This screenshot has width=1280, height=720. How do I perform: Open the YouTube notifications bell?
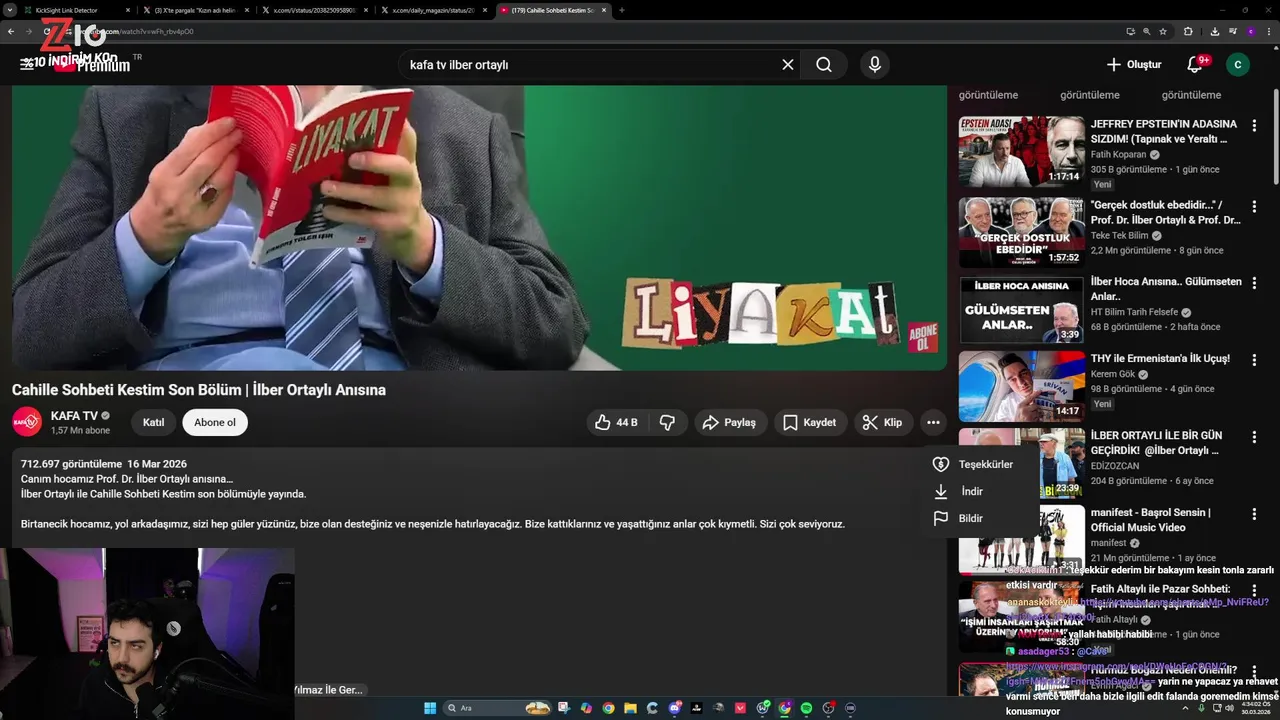pyautogui.click(x=1195, y=64)
